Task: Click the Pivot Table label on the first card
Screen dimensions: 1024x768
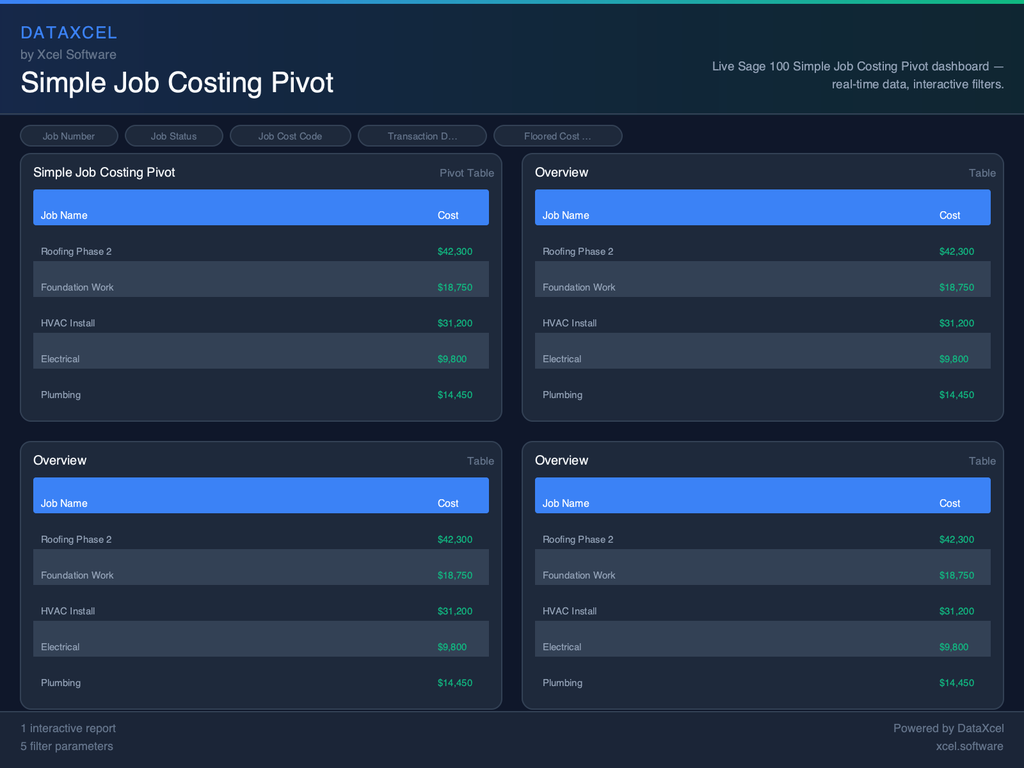Action: [x=466, y=172]
